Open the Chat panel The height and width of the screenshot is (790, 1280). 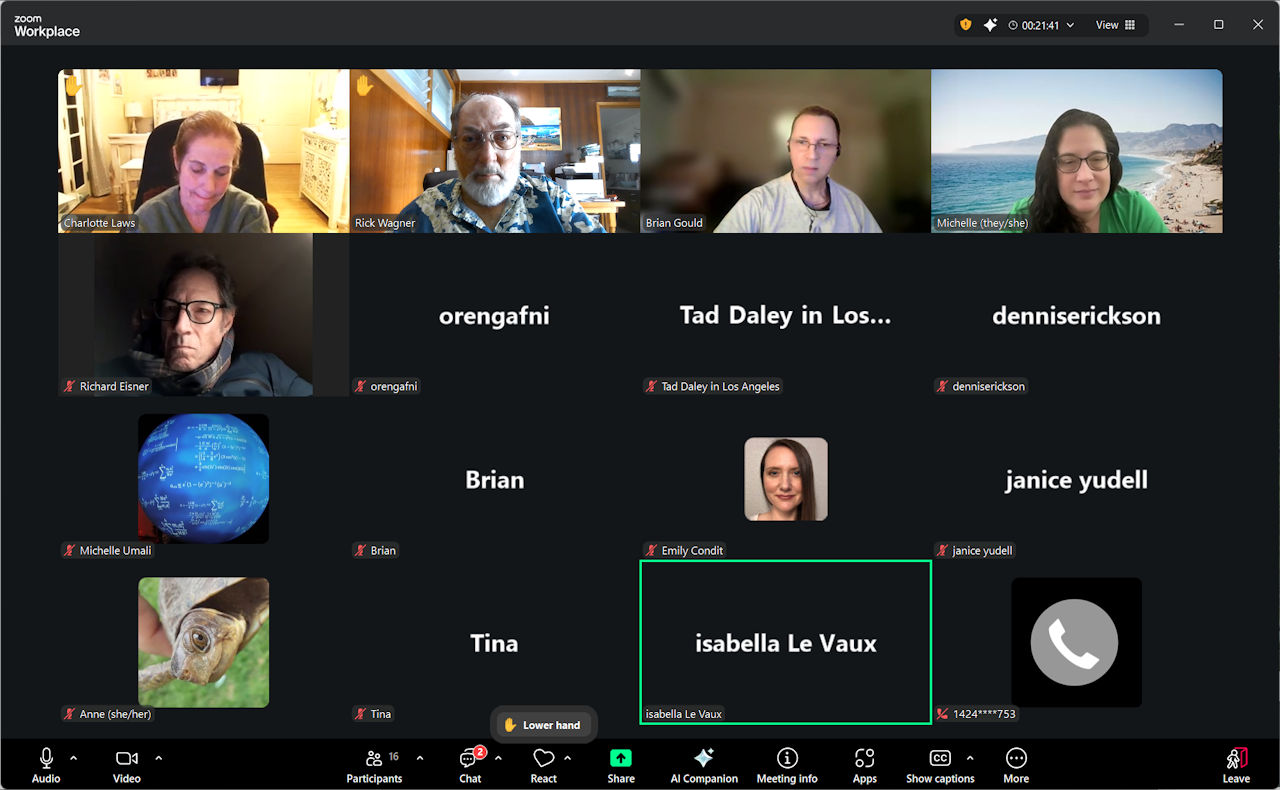pyautogui.click(x=469, y=765)
